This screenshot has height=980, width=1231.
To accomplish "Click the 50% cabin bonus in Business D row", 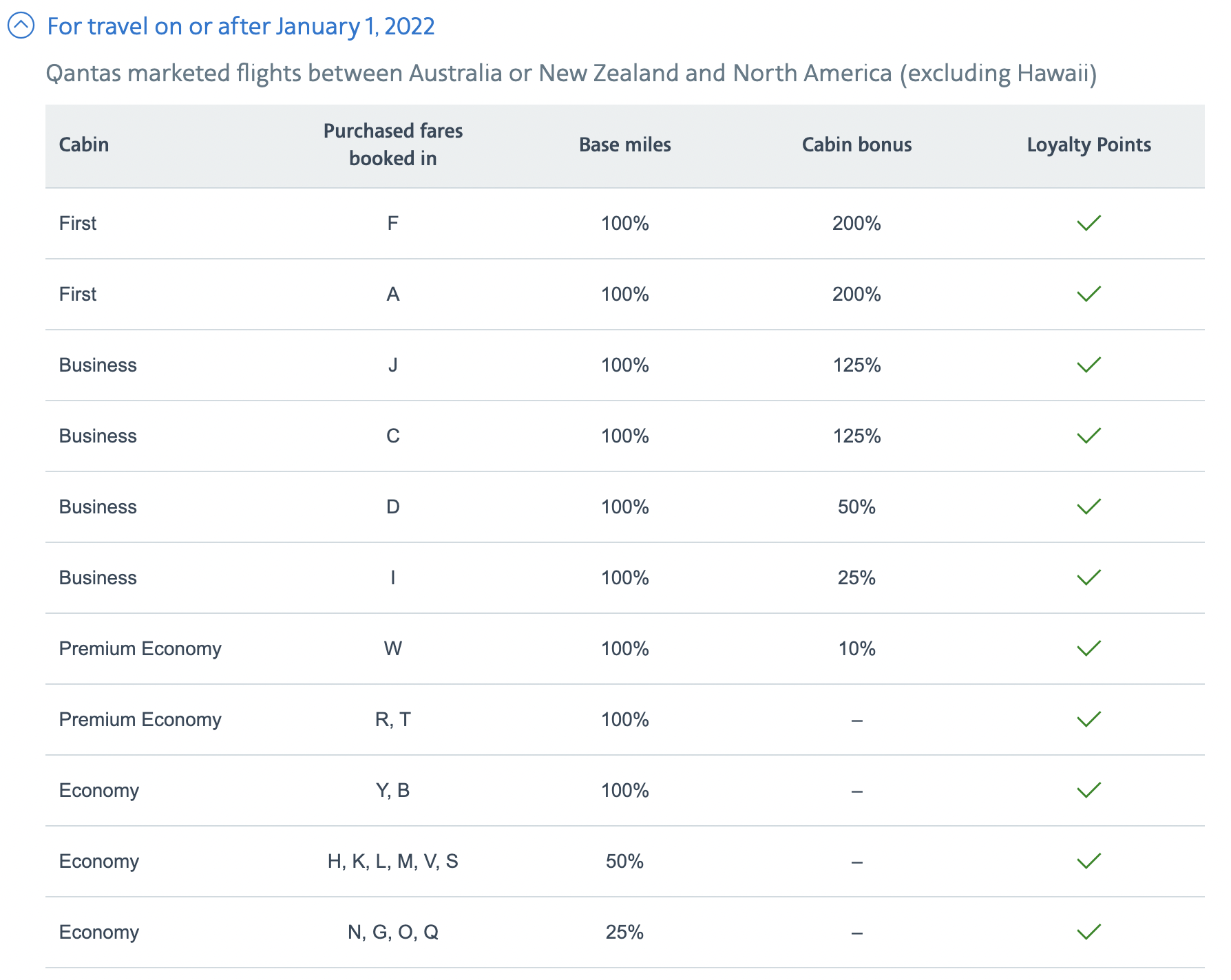I will coord(856,507).
